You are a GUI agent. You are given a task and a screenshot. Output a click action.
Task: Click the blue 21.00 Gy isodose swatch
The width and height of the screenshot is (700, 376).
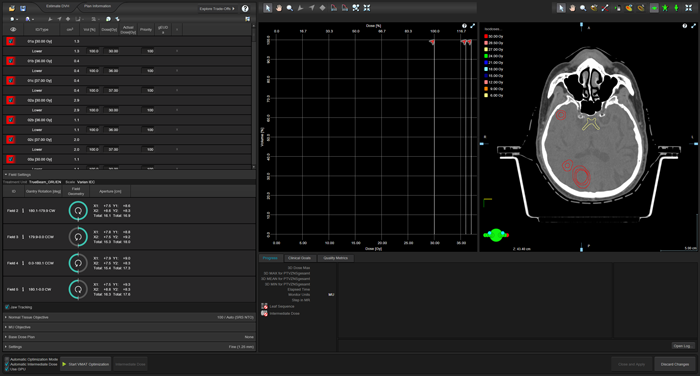(486, 63)
